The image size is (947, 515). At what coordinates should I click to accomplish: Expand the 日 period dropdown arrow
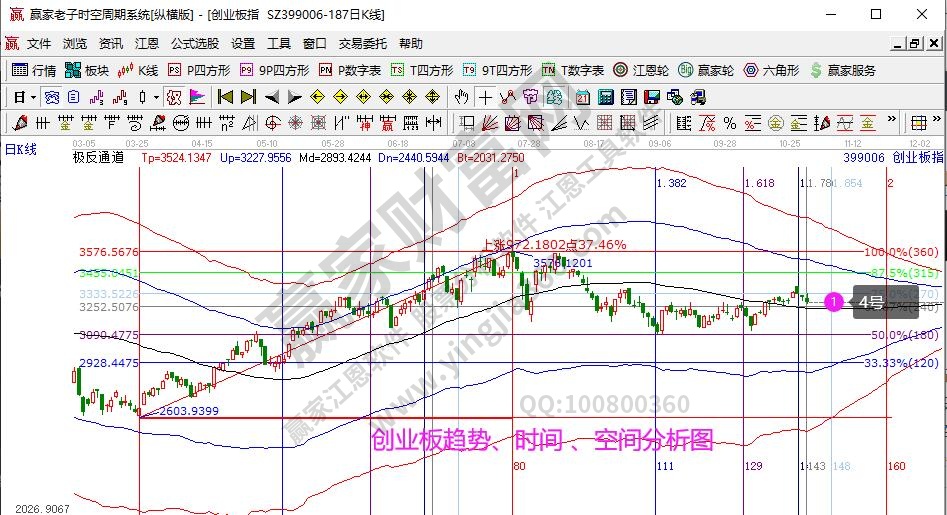point(33,97)
